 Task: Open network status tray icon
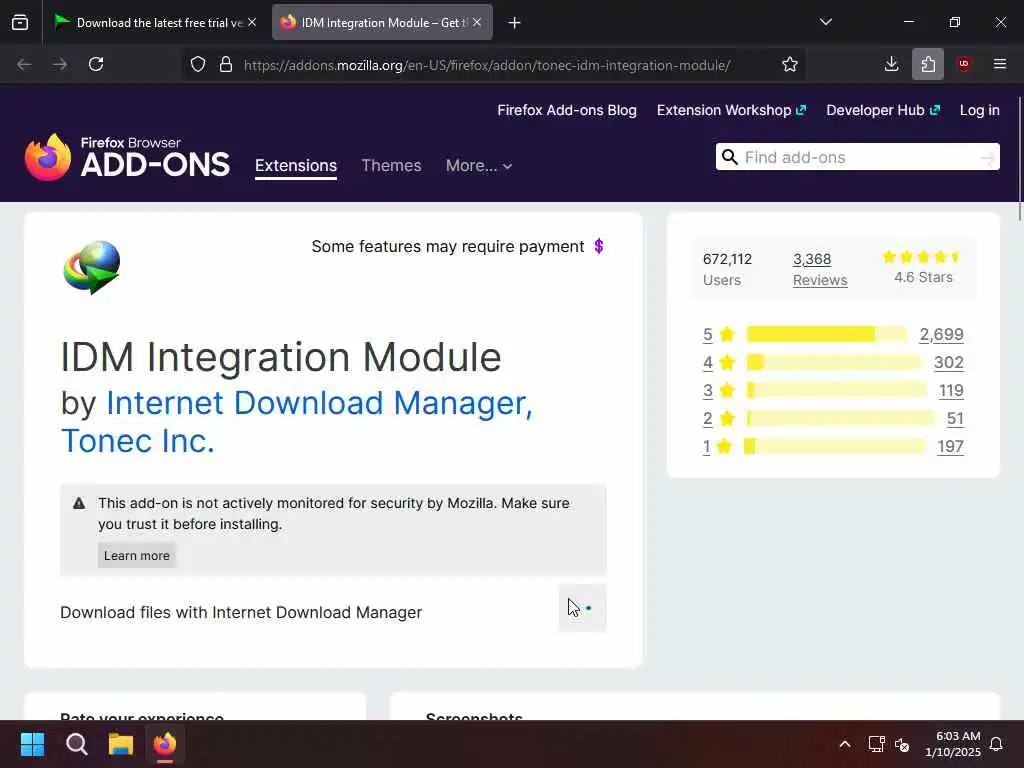876,744
